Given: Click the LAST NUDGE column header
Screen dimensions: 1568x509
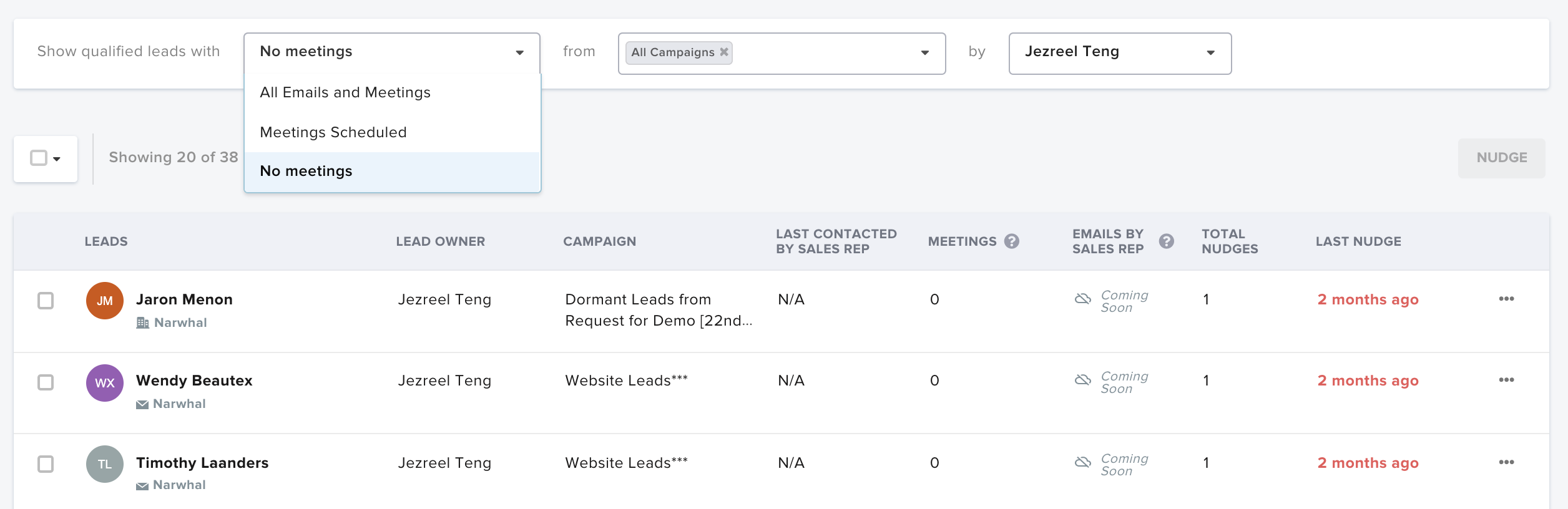Looking at the screenshot, I should (x=1358, y=241).
